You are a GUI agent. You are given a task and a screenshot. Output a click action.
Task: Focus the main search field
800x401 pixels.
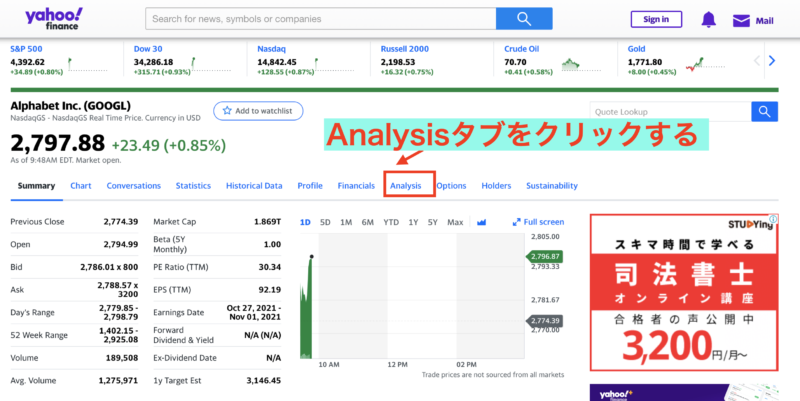320,19
